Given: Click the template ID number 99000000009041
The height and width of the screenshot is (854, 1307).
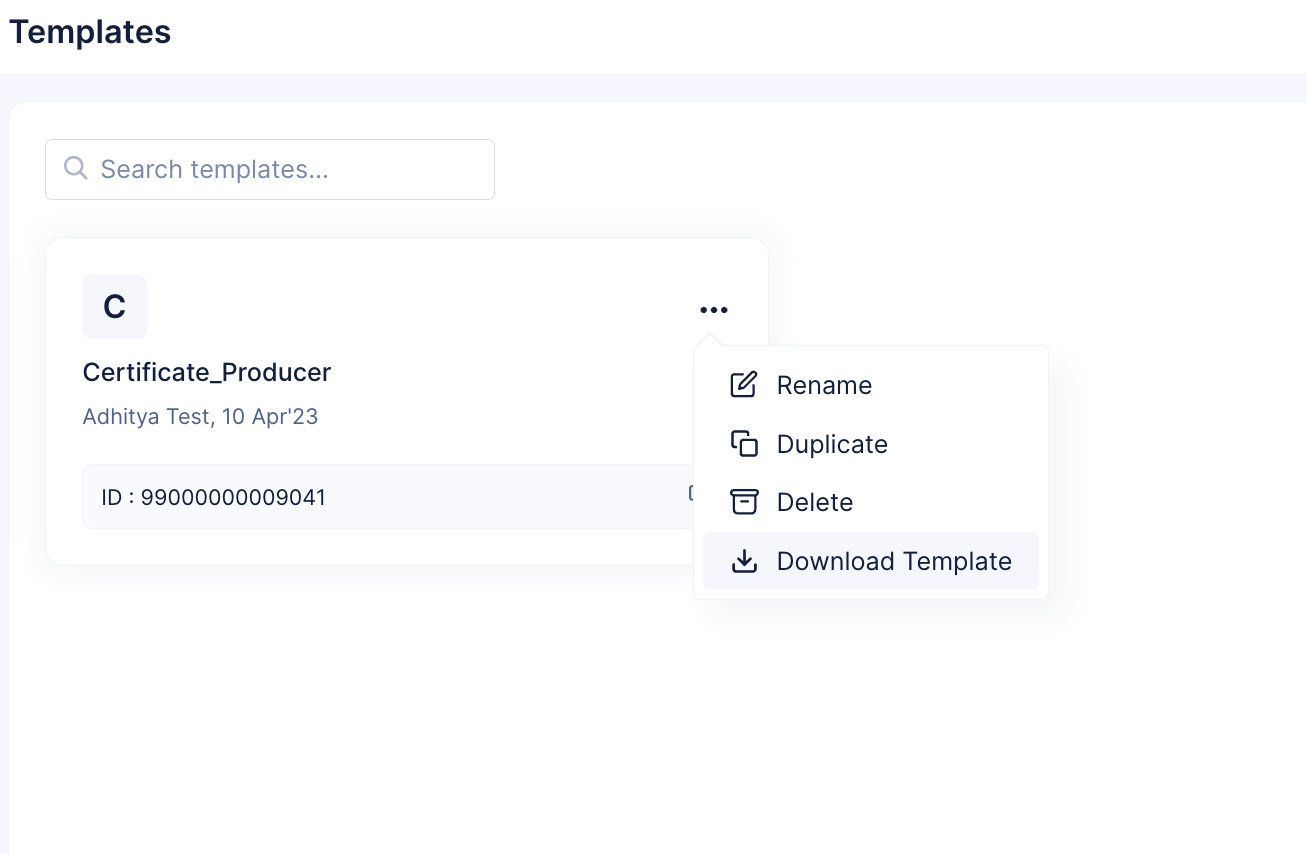Looking at the screenshot, I should click(233, 497).
